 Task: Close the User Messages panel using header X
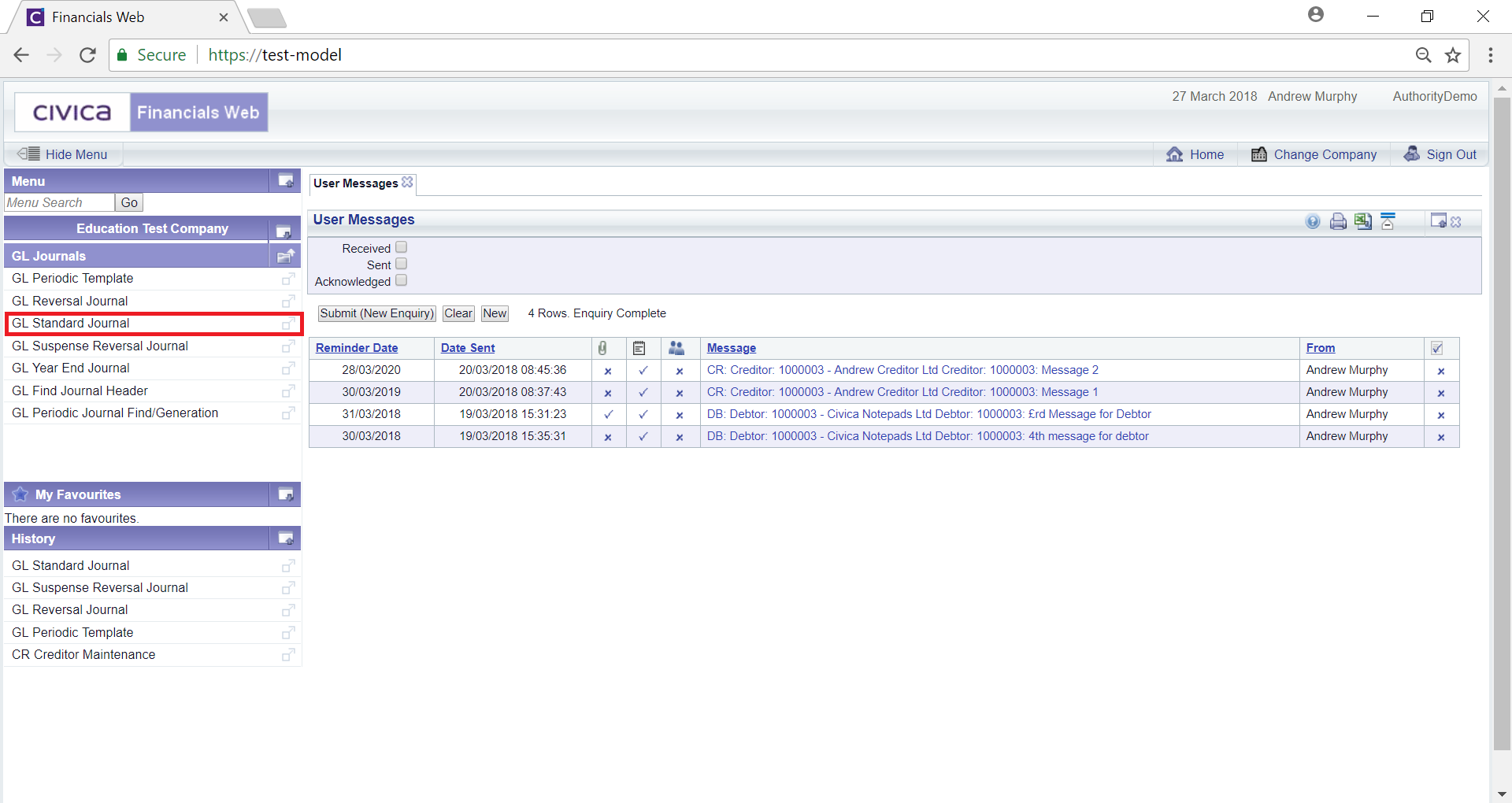pyautogui.click(x=1456, y=222)
